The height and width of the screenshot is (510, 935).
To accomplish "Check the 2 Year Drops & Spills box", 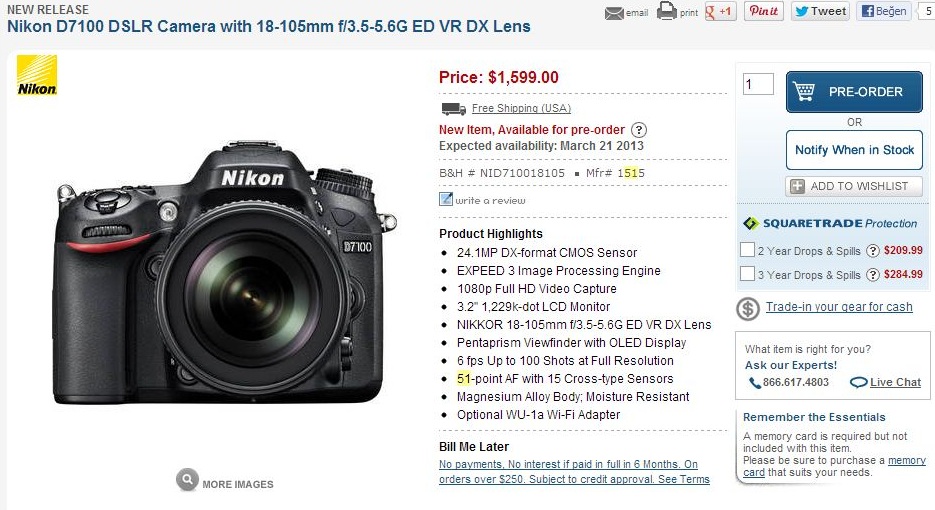I will pyautogui.click(x=747, y=249).
